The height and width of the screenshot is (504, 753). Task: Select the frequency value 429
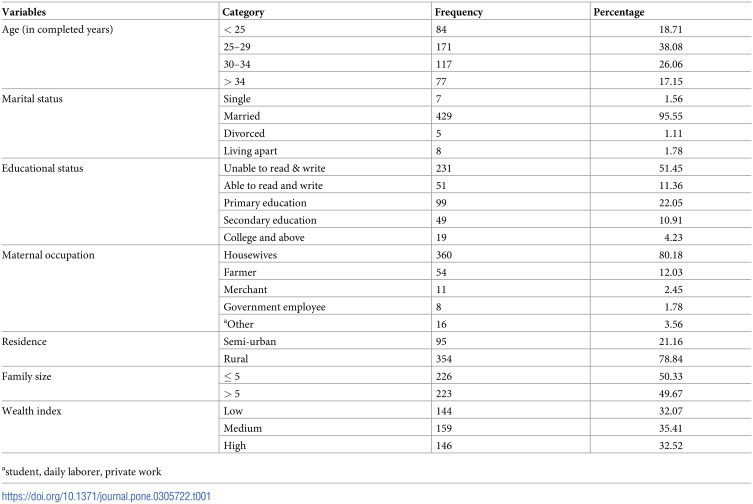click(444, 116)
